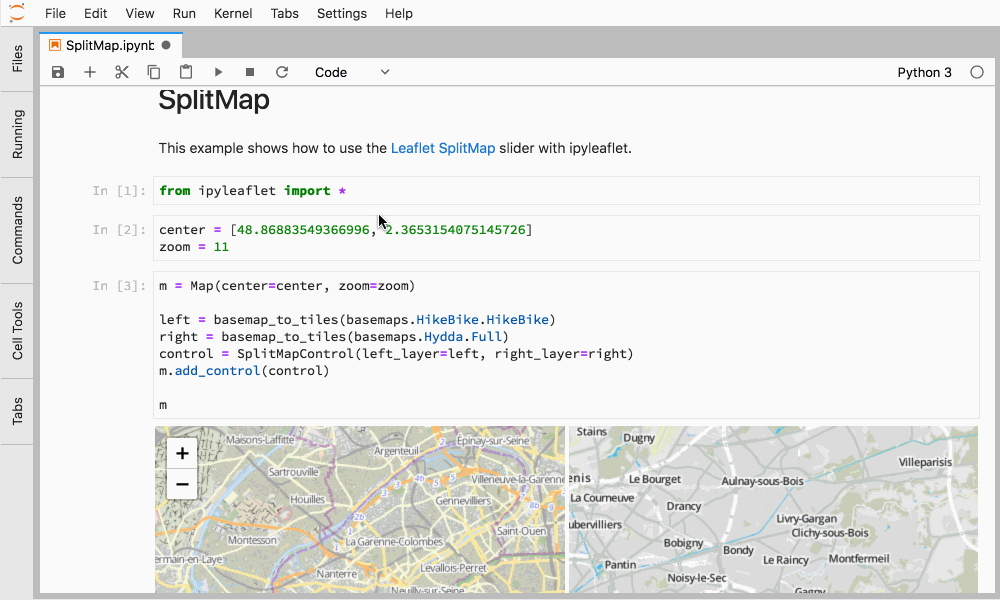Viewport: 1000px width, 600px height.
Task: Insert a new cell below
Action: tap(90, 72)
